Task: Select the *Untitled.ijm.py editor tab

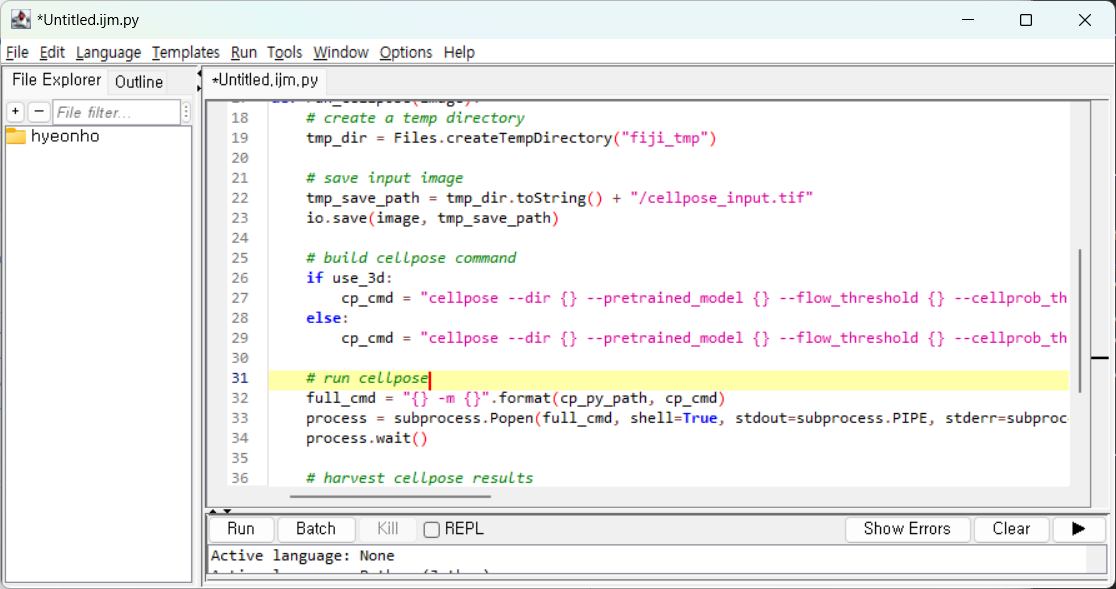Action: 265,80
